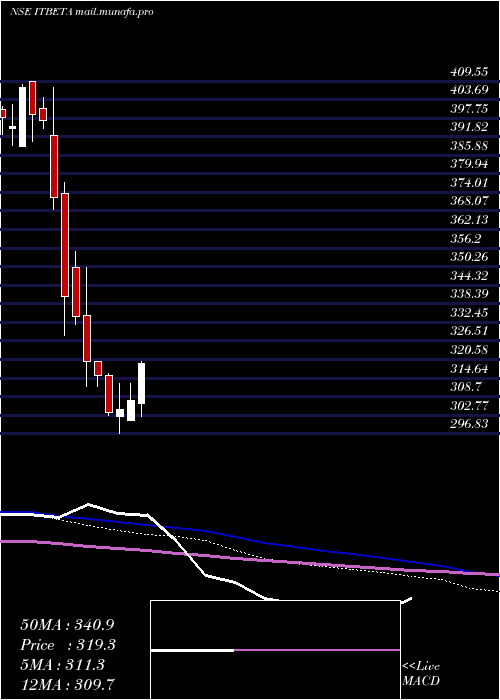
Task: Select the 296.83 price level label
Action: pyautogui.click(x=468, y=424)
